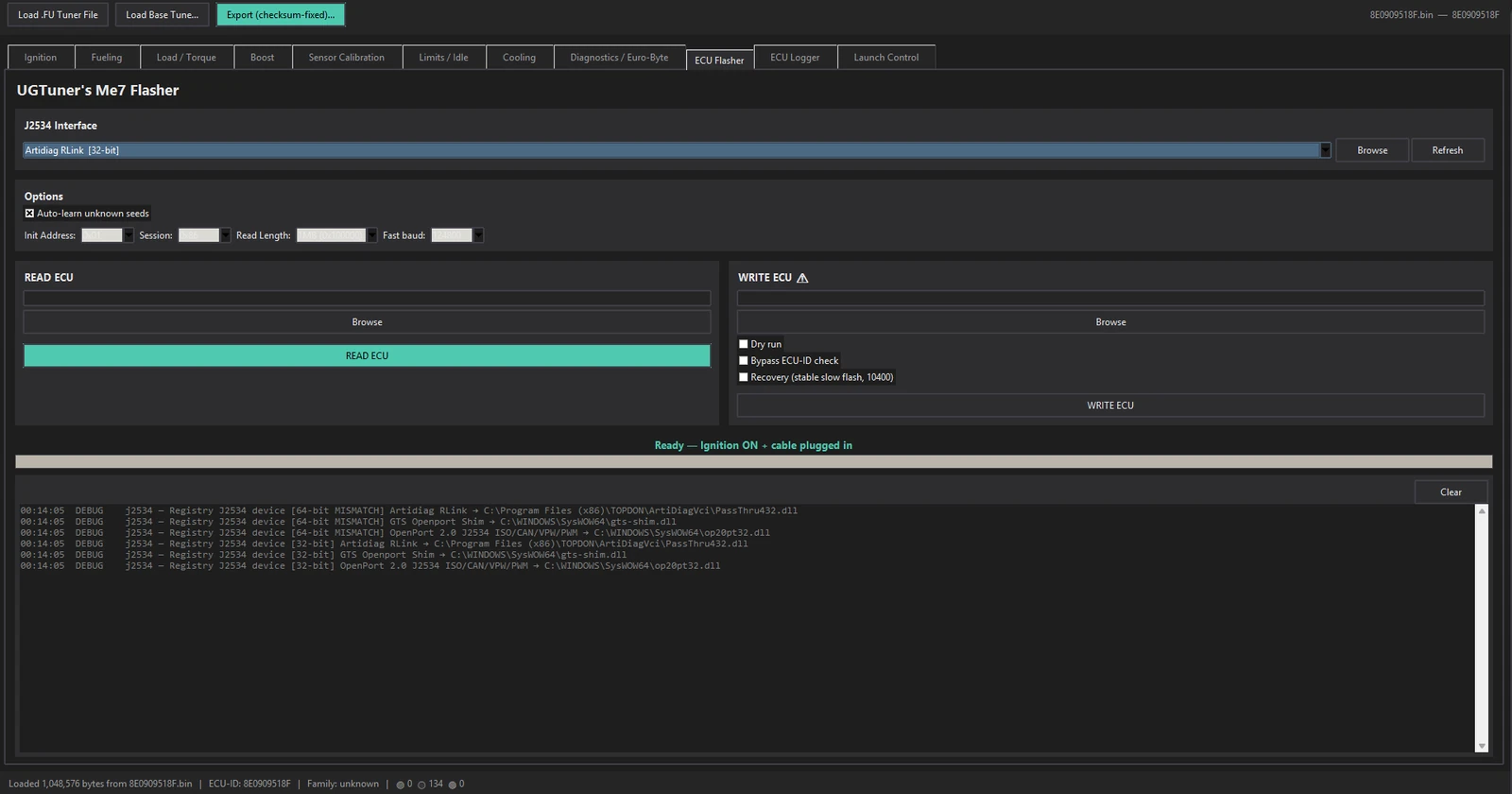Click the flash progress bar
The width and height of the screenshot is (1512, 794).
coord(753,462)
